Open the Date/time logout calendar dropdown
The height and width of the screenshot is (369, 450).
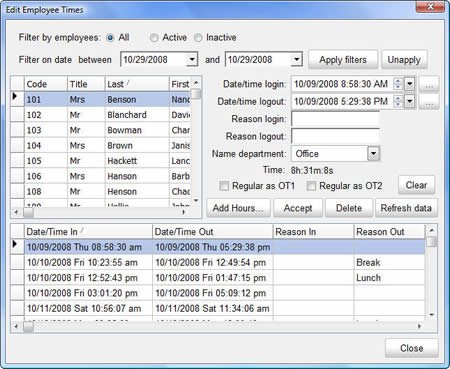coord(410,101)
